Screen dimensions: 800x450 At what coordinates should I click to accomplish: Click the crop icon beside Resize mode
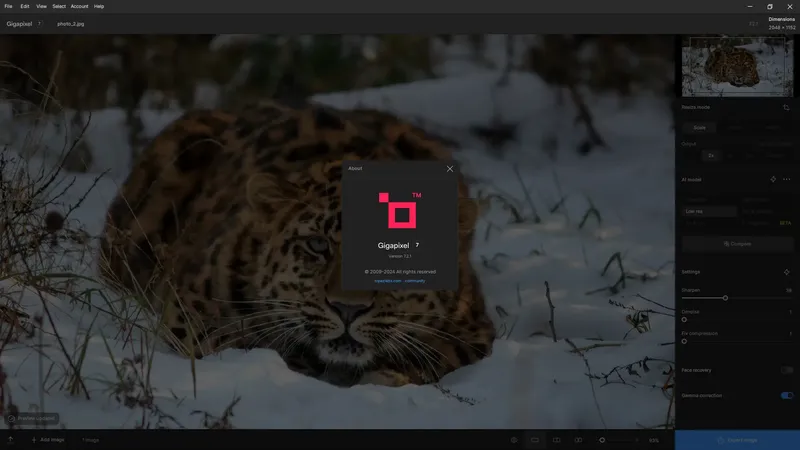pos(786,108)
